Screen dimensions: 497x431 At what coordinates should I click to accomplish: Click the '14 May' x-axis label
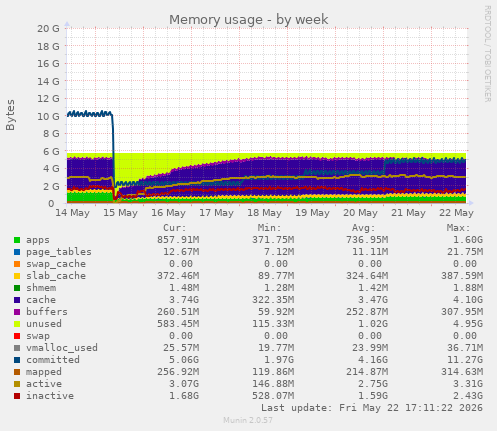click(73, 213)
